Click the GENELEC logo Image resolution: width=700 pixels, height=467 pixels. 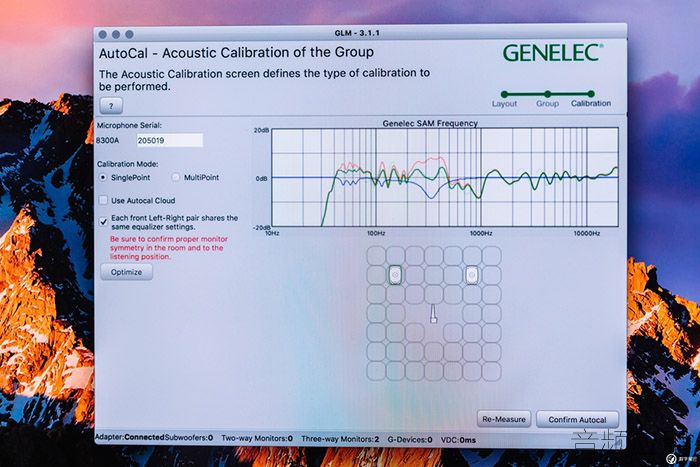553,53
